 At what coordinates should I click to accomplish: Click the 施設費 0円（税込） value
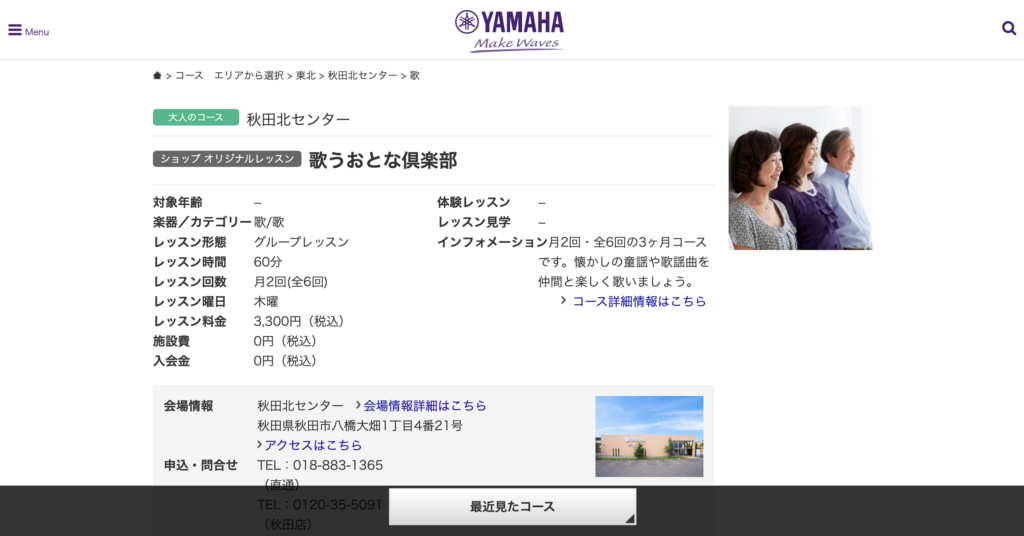(x=285, y=341)
